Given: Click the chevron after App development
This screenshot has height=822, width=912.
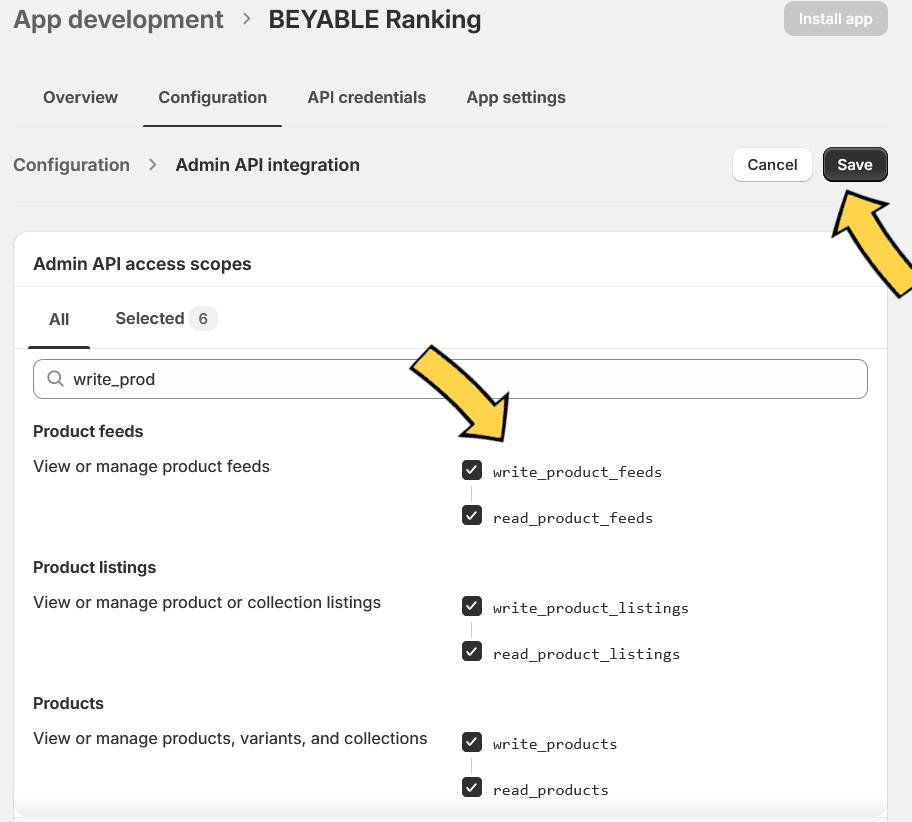Looking at the screenshot, I should click(247, 19).
